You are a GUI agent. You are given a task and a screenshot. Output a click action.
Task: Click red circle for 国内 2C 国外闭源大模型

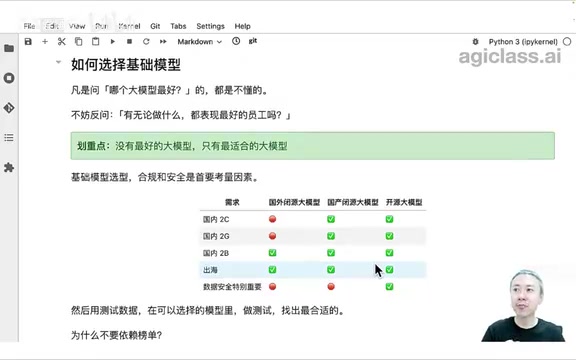(272, 219)
